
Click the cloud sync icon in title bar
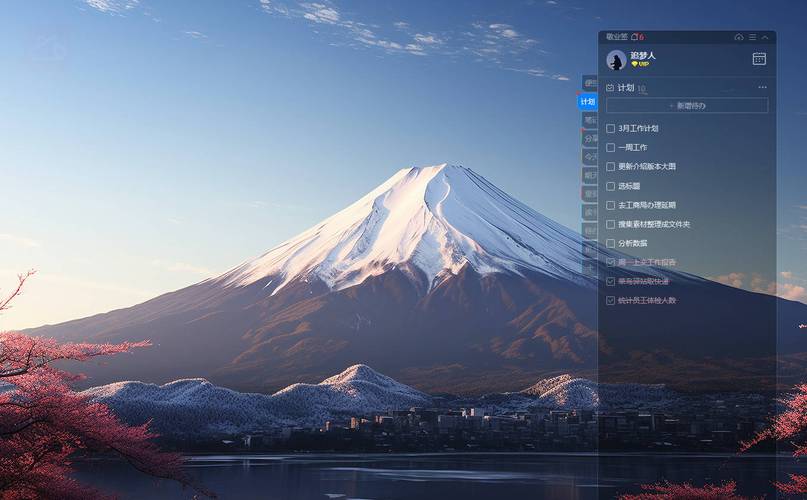point(739,37)
